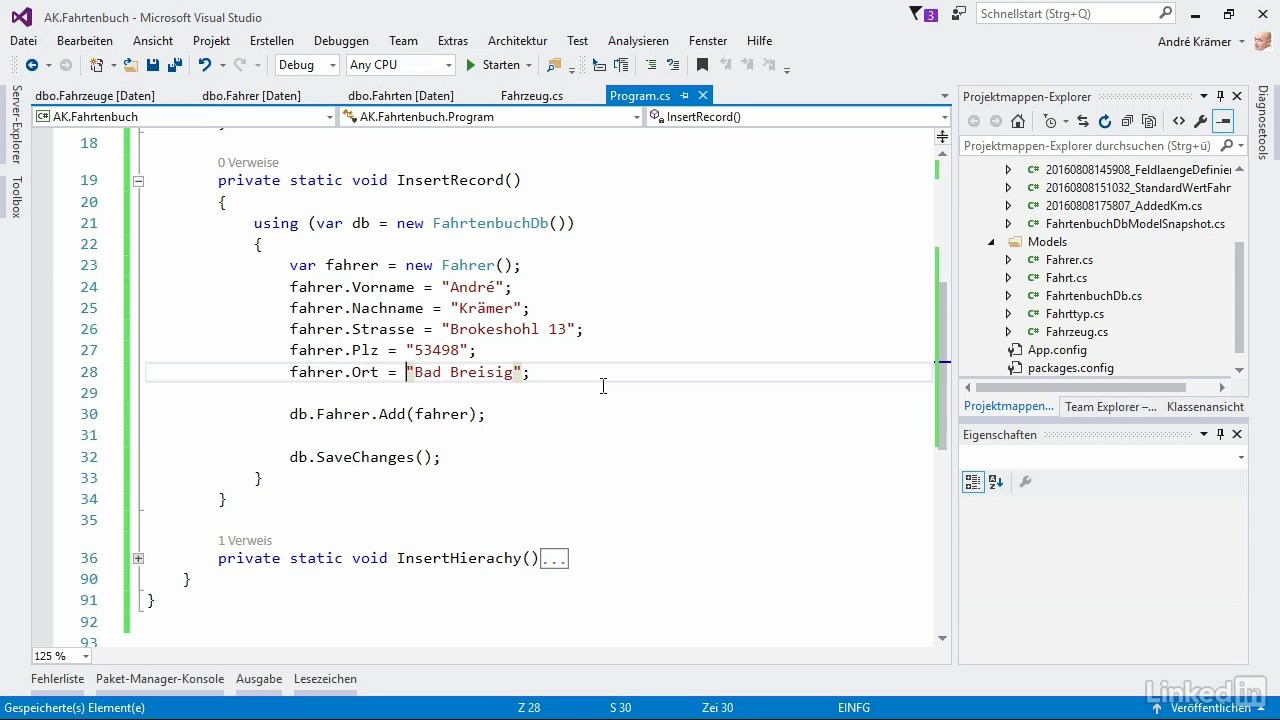Click the Projektmappen-Explorer search field
This screenshot has width=1280, height=720.
[x=1104, y=146]
